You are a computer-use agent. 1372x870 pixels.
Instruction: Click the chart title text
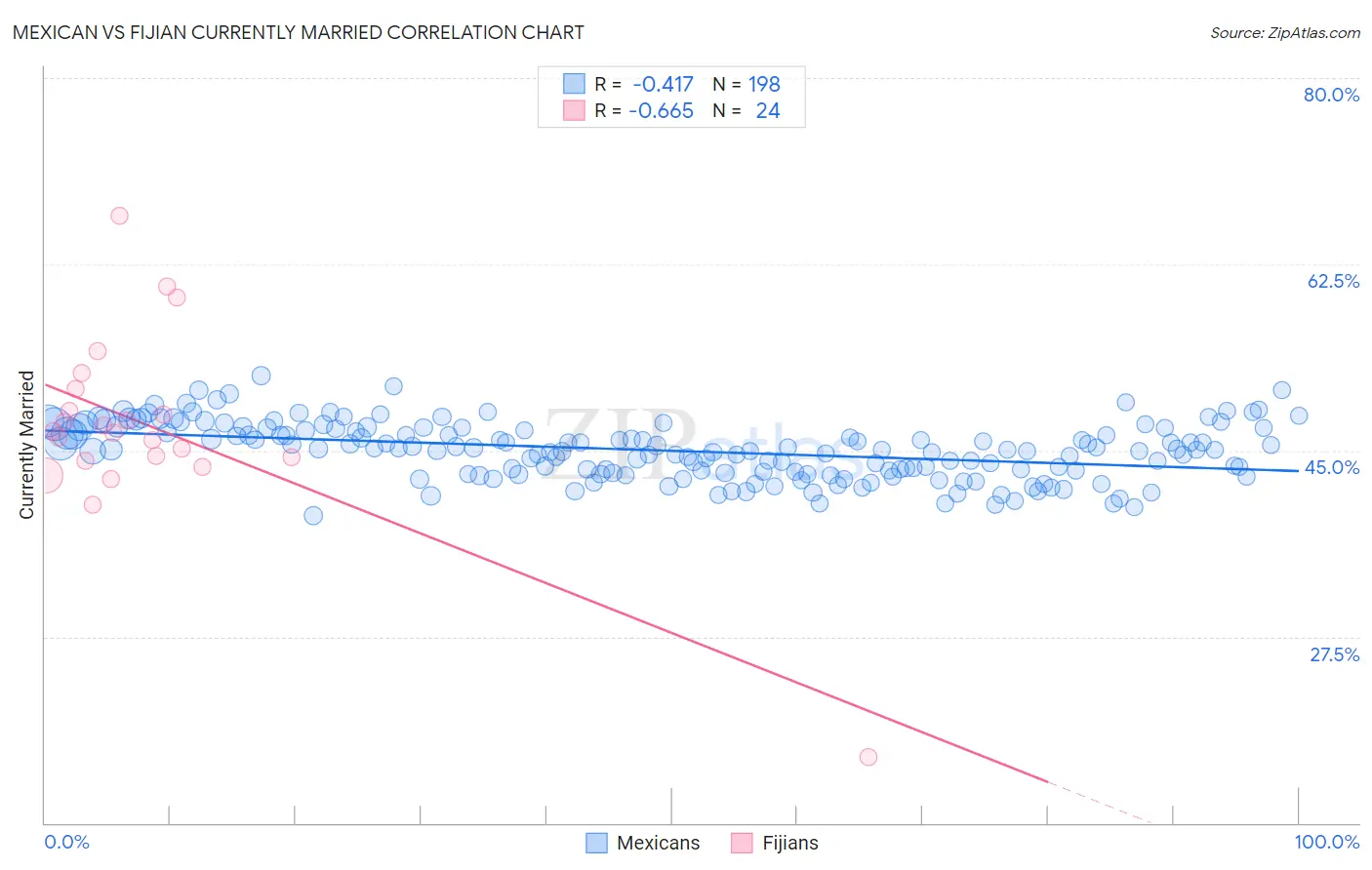[299, 32]
